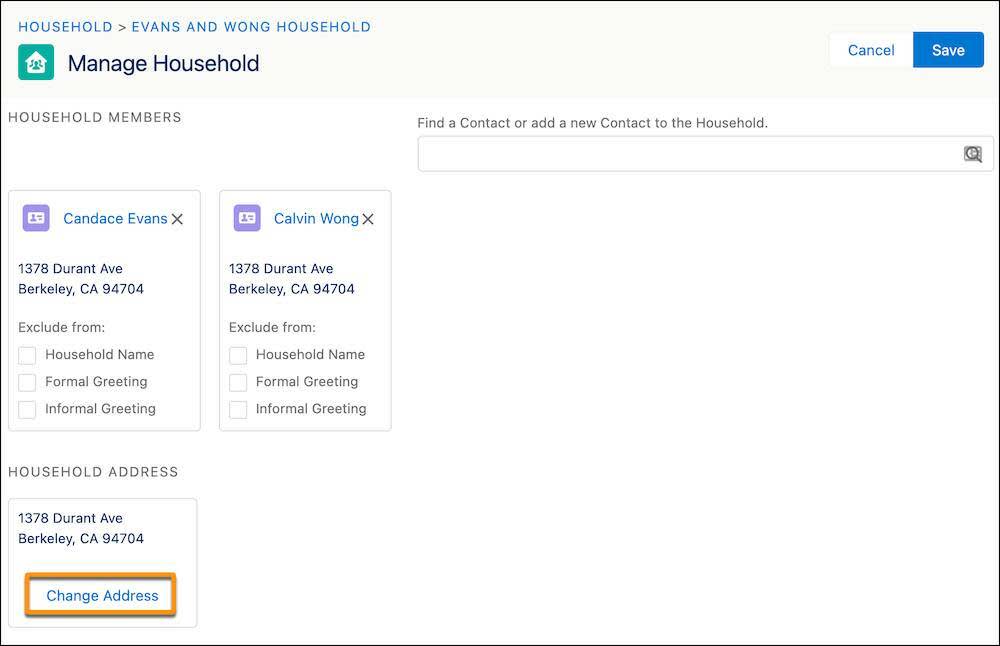Open EVANS AND WONG HOUSEHOLD breadcrumb

tap(251, 27)
